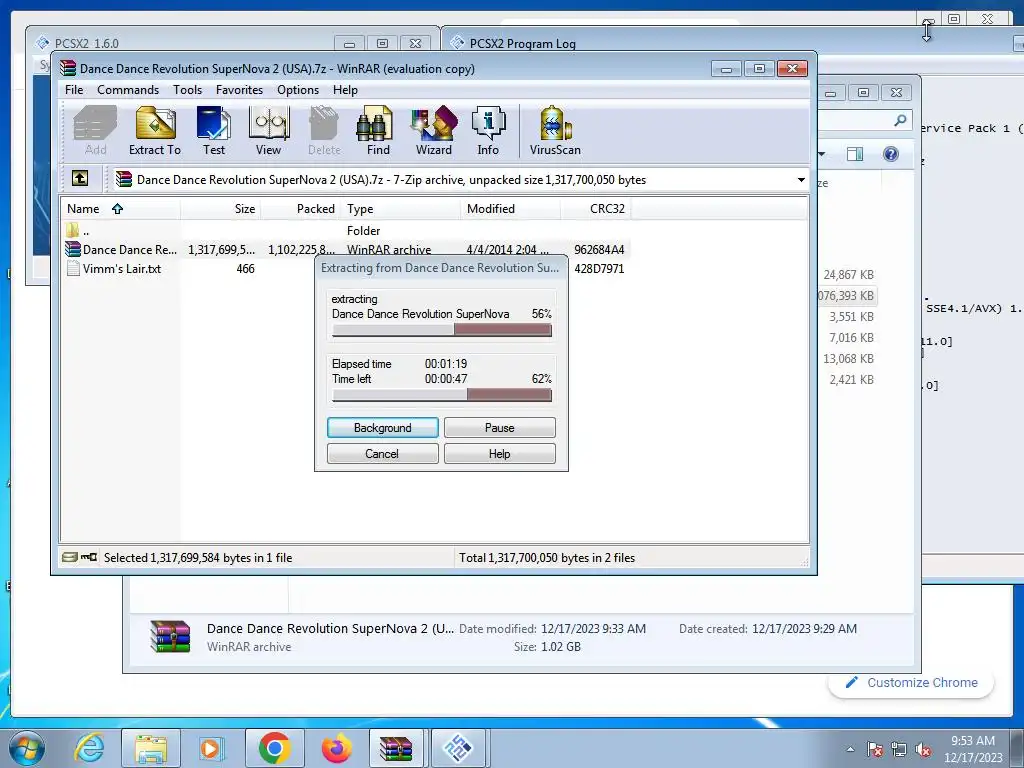The height and width of the screenshot is (768, 1024).
Task: Click the 24,867 KB size in Explorer
Action: 848,275
